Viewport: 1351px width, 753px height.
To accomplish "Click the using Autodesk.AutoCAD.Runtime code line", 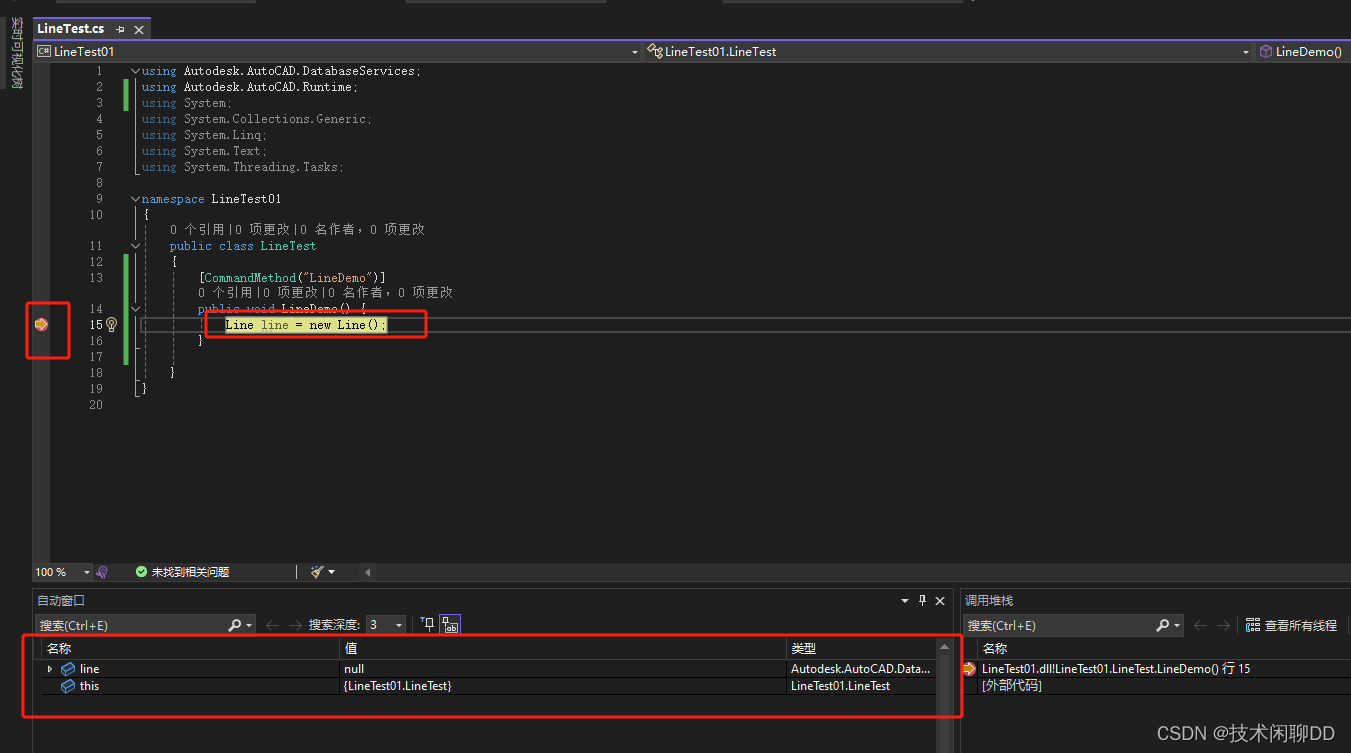I will pos(249,87).
